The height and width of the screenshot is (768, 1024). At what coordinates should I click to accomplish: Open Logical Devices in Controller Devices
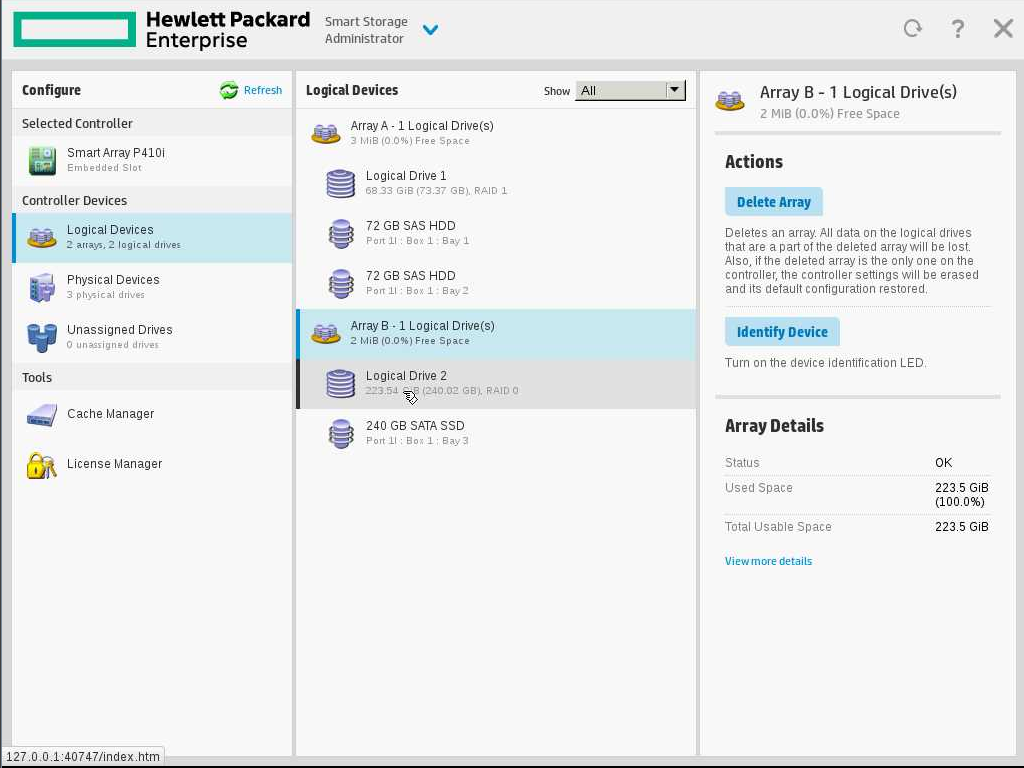pyautogui.click(x=152, y=238)
